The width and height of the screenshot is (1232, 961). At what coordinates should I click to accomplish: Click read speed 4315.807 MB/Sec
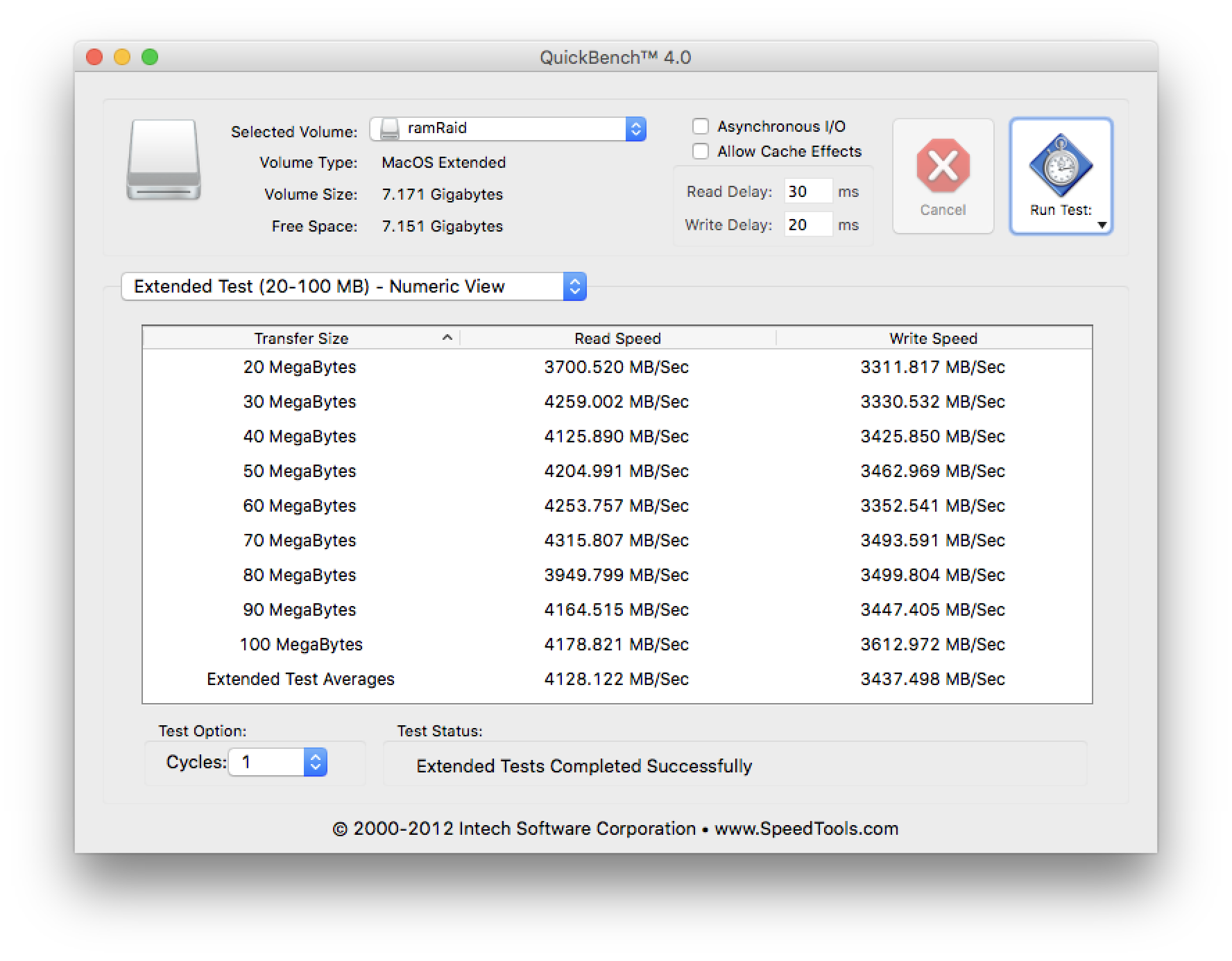pyautogui.click(x=617, y=540)
